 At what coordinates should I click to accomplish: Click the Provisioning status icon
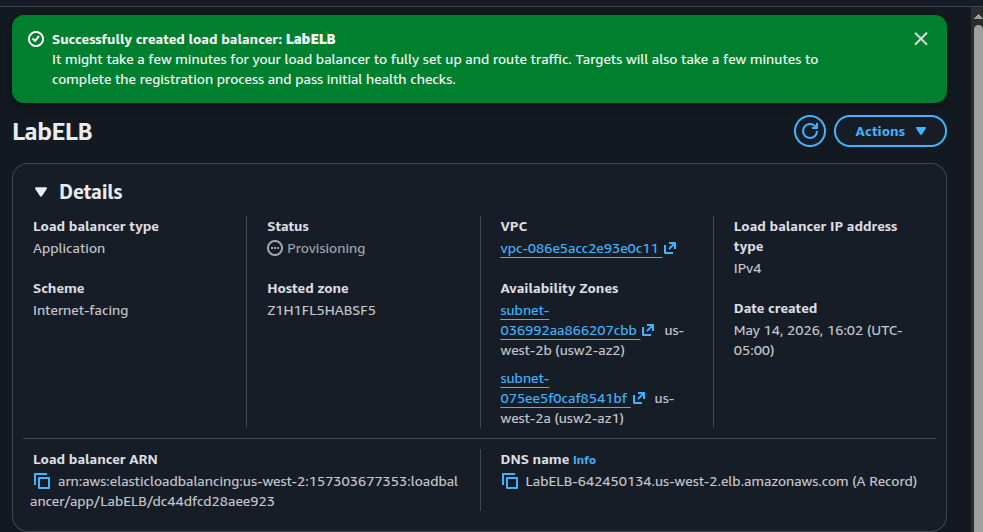click(x=275, y=248)
